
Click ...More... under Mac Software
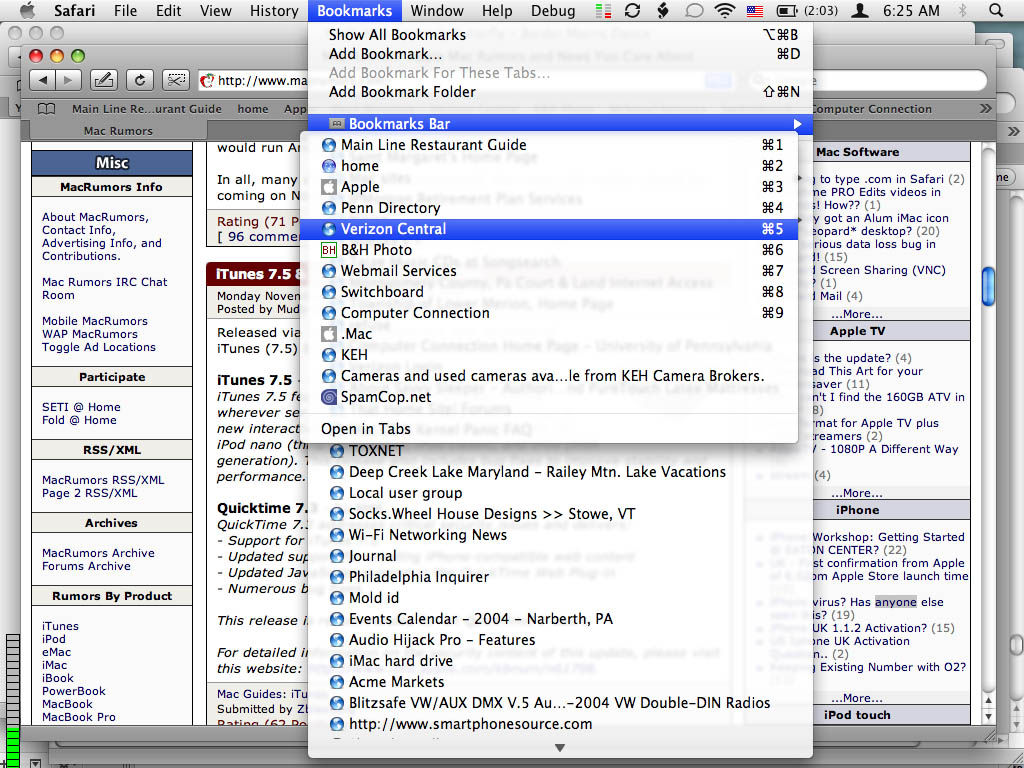click(857, 314)
